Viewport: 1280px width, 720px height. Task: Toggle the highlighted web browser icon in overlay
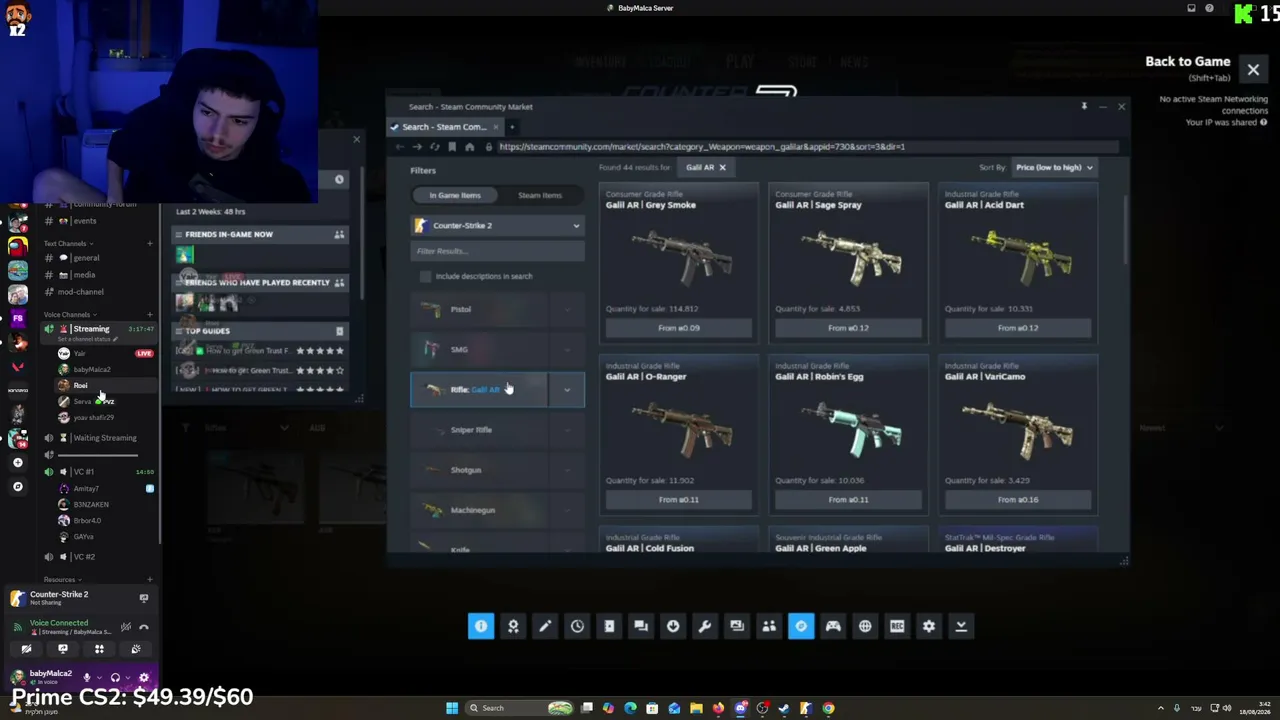(x=801, y=626)
